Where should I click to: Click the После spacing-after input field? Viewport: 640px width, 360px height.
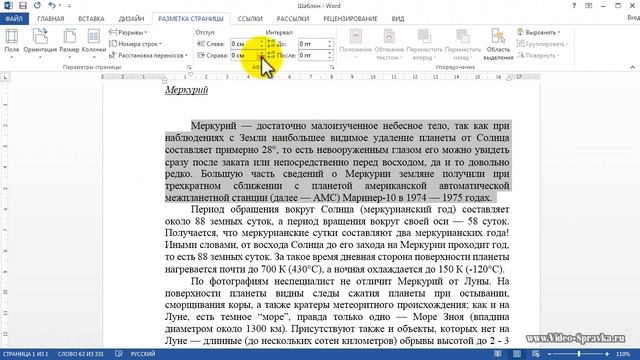tap(312, 55)
